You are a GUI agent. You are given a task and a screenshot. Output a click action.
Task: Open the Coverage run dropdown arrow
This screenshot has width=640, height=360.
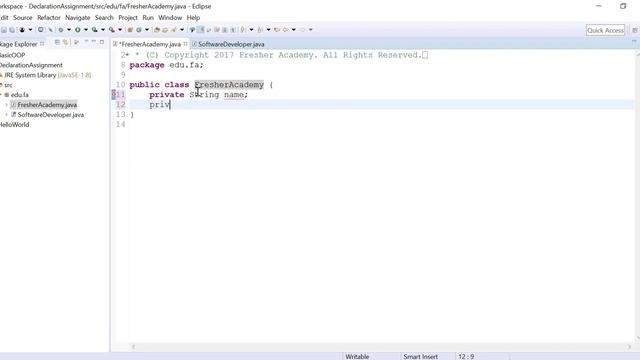coord(103,30)
